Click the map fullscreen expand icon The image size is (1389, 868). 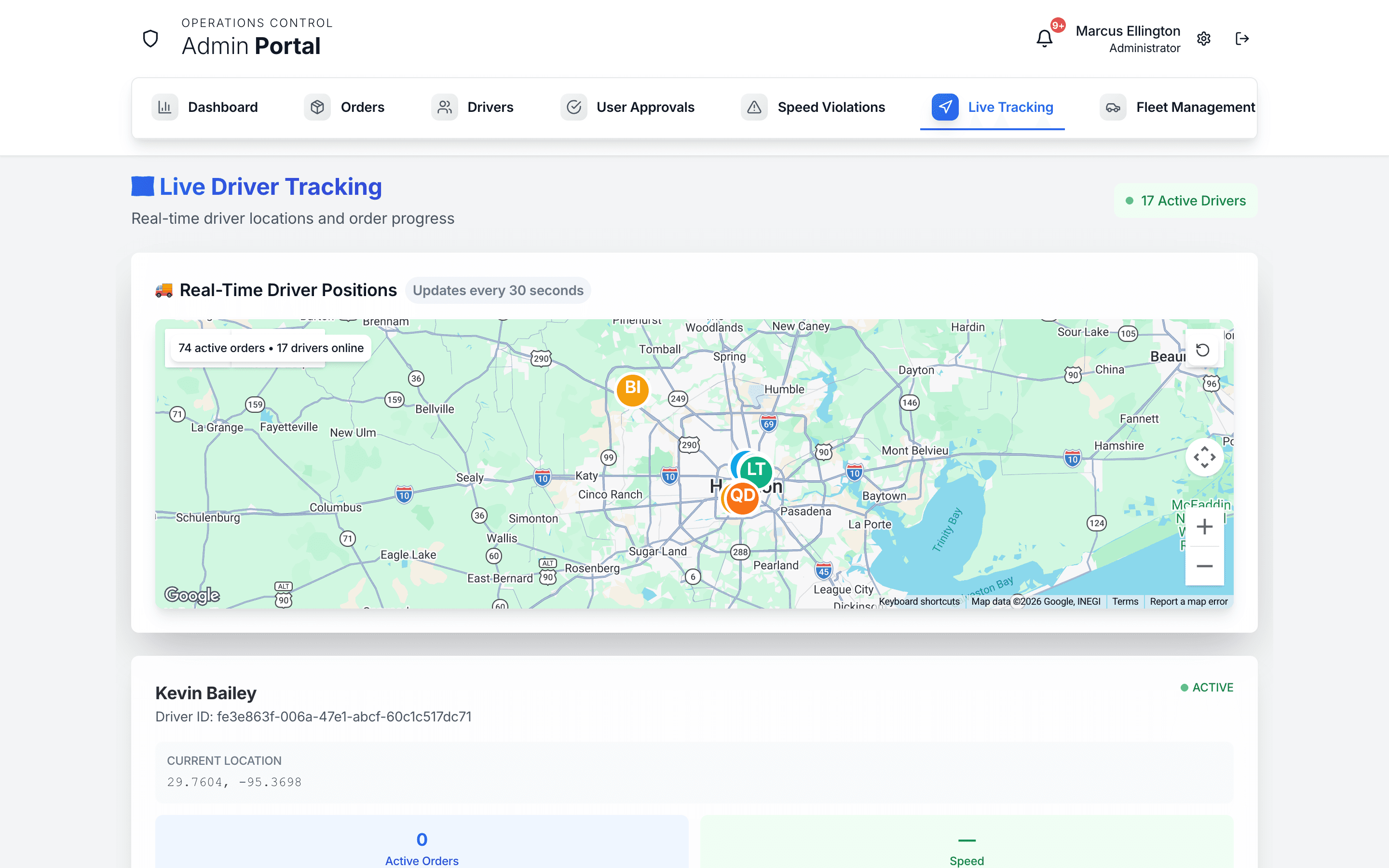pos(1205,458)
